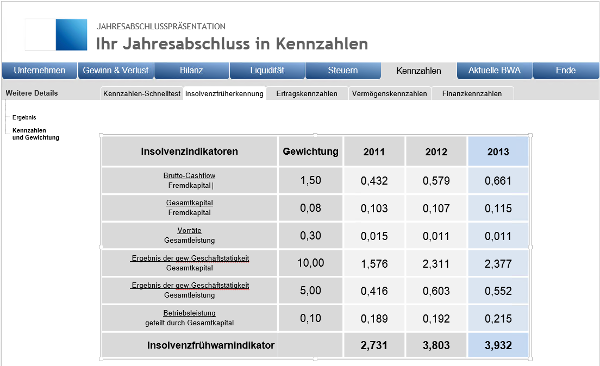Click the Gesamtkapital / Fremdkapital row label
The image size is (600, 366).
(189, 208)
